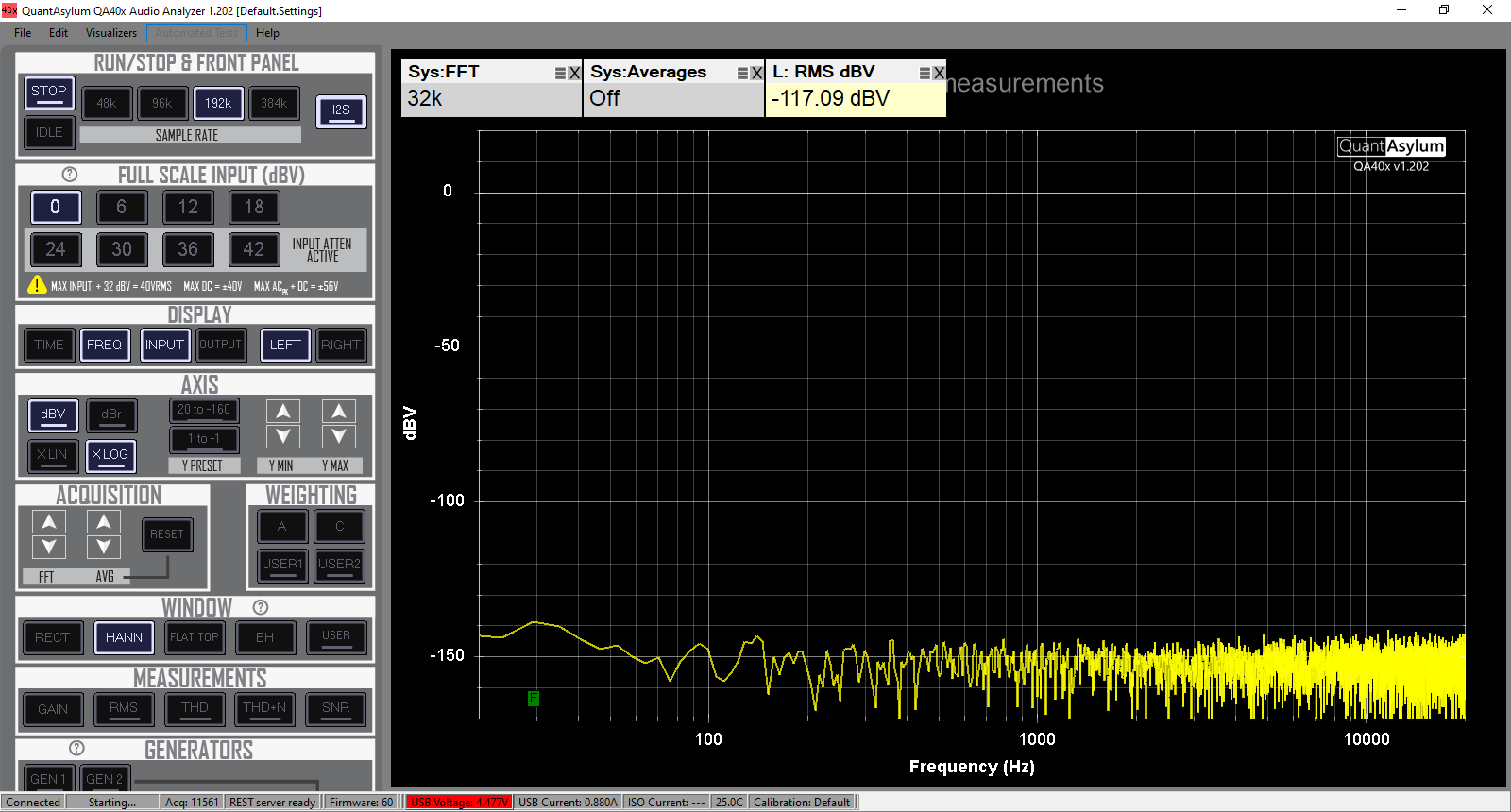1511x812 pixels.
Task: Select the RECT window
Action: [52, 638]
